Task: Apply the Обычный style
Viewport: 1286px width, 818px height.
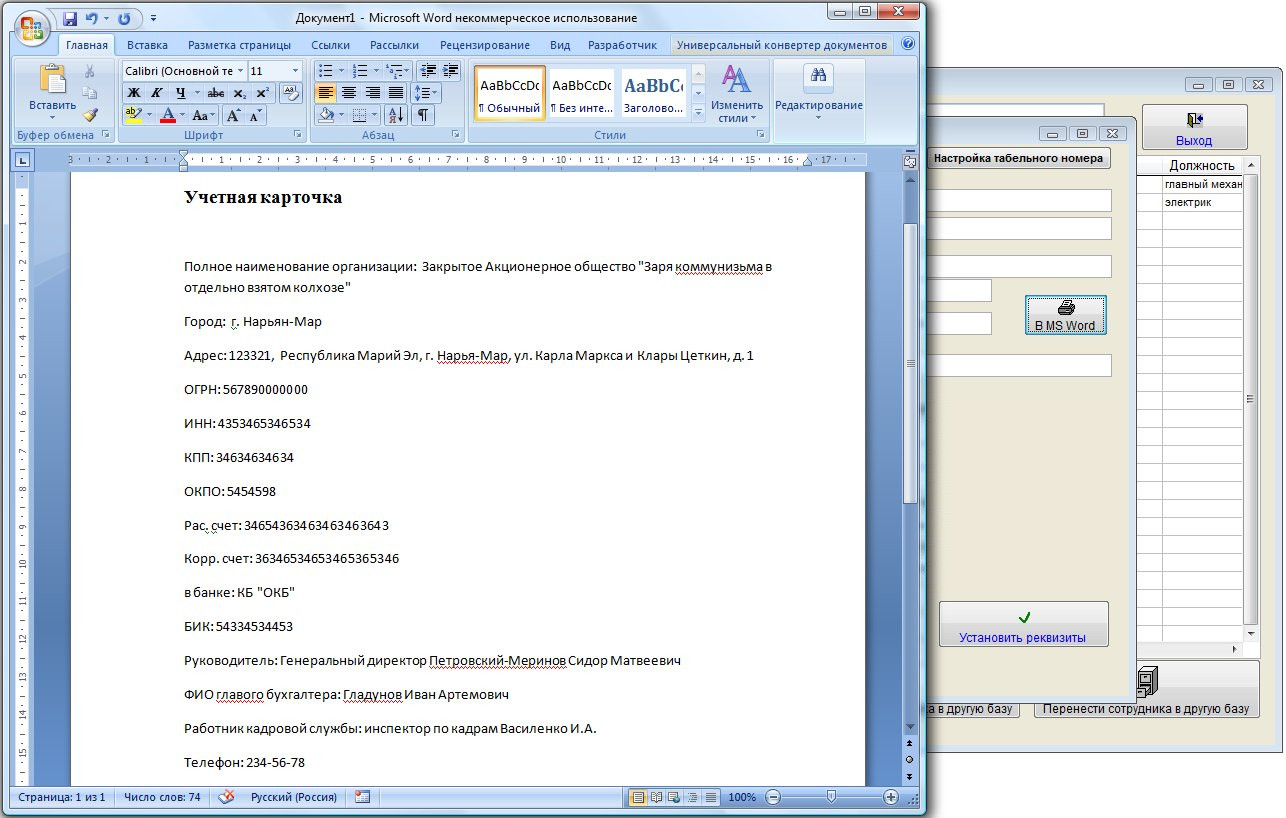Action: coord(510,93)
